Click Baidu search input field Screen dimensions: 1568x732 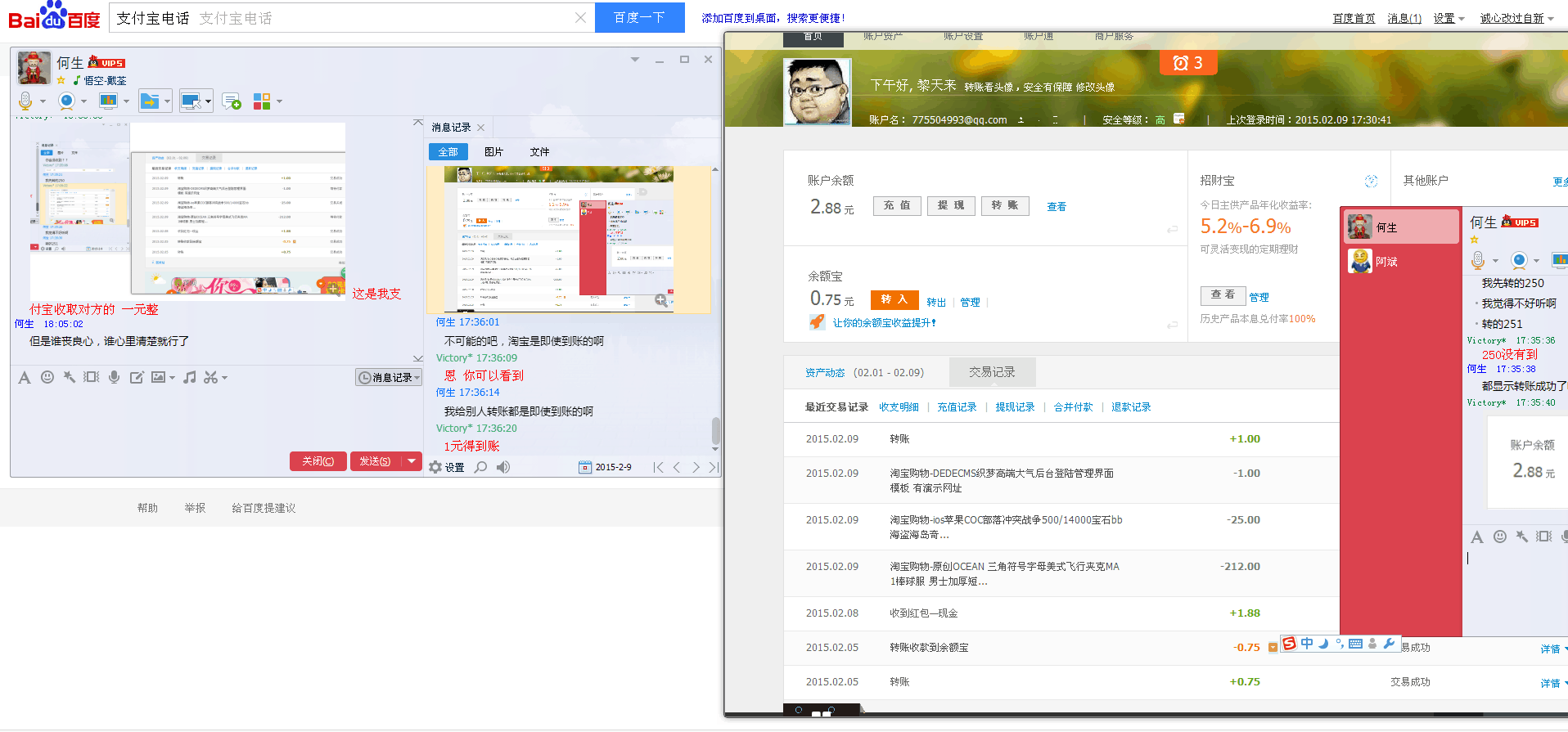click(352, 17)
